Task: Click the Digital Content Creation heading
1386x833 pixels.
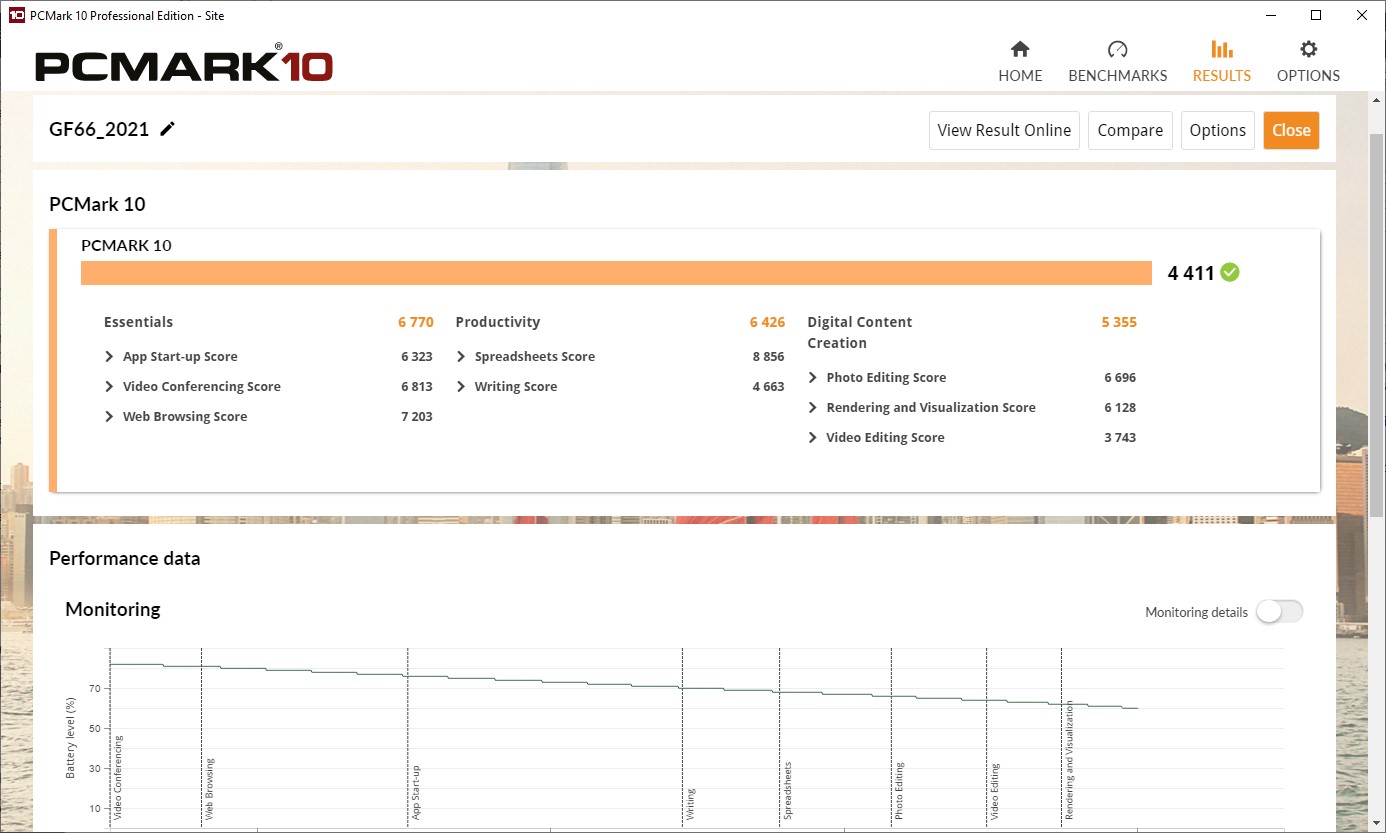Action: (860, 332)
